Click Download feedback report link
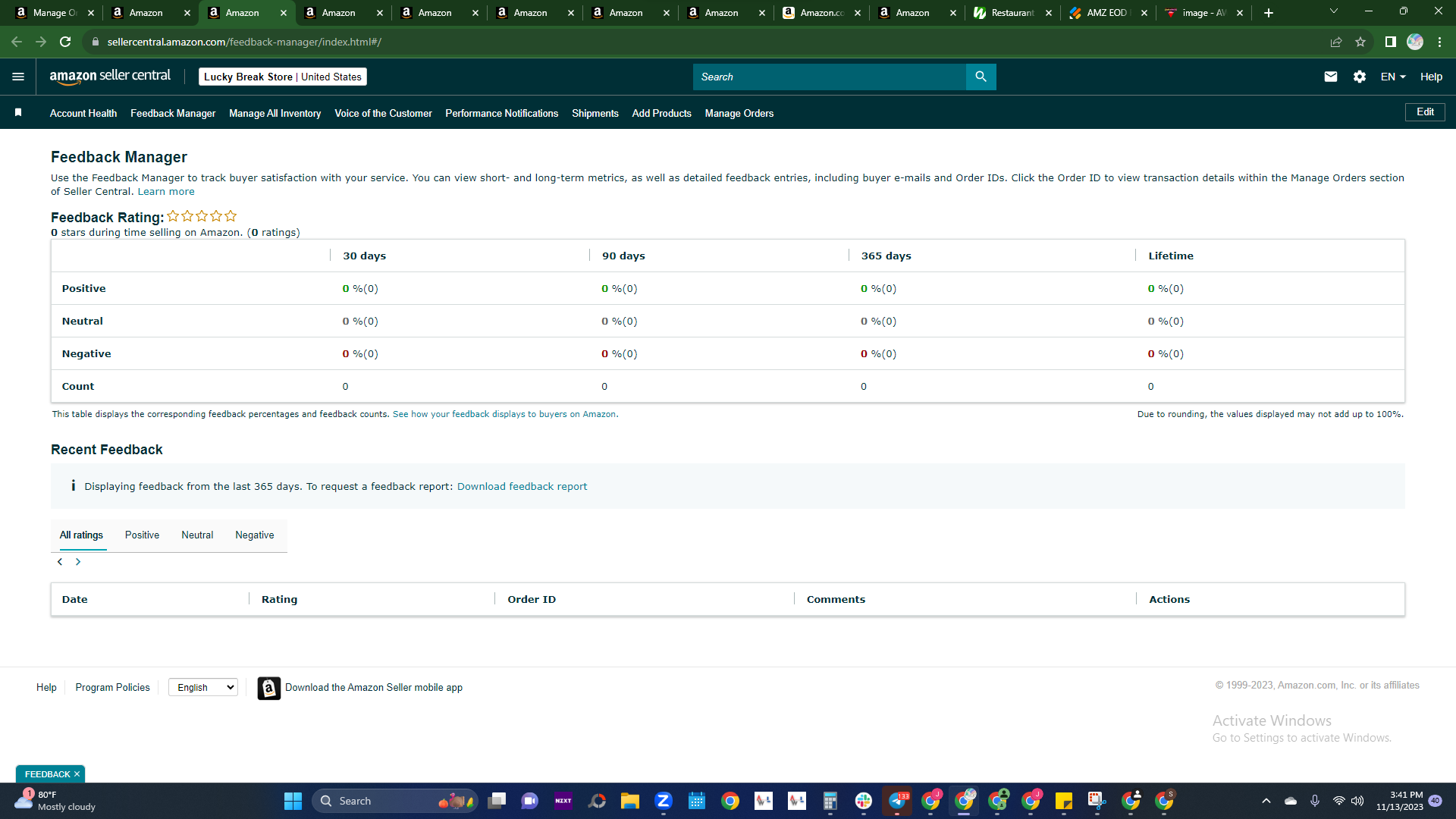 click(522, 486)
